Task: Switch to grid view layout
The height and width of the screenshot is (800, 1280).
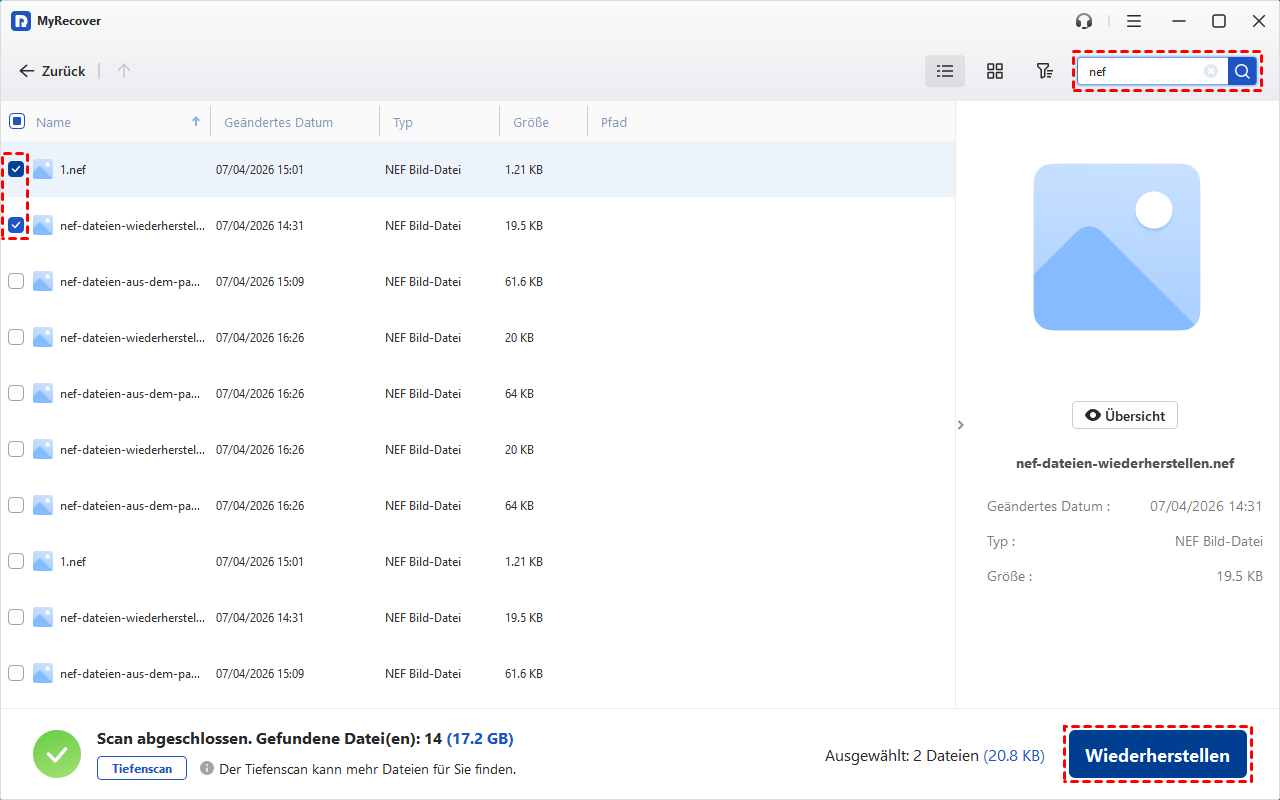Action: [x=994, y=71]
